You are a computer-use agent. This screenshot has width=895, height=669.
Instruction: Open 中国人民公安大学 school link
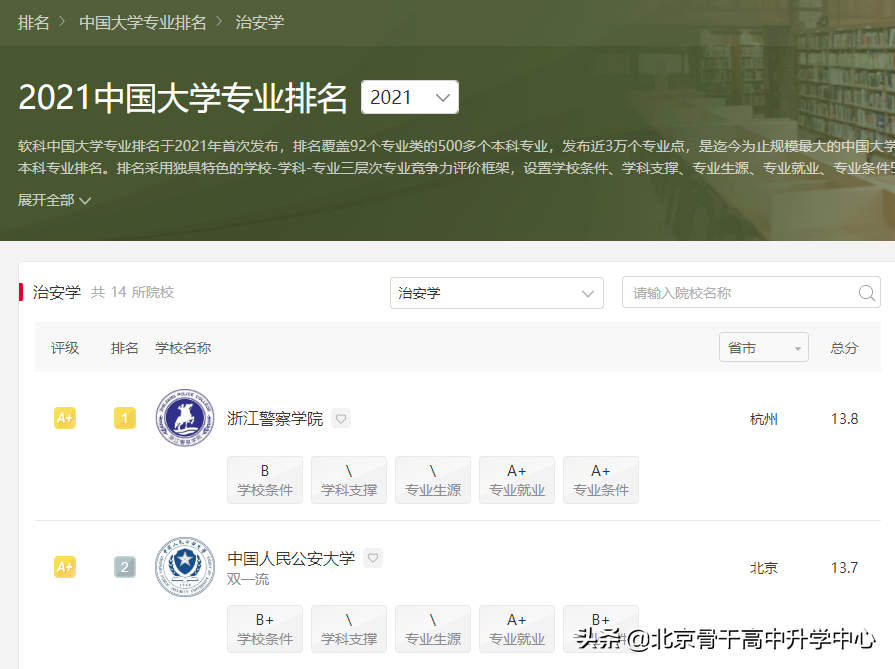click(x=291, y=558)
